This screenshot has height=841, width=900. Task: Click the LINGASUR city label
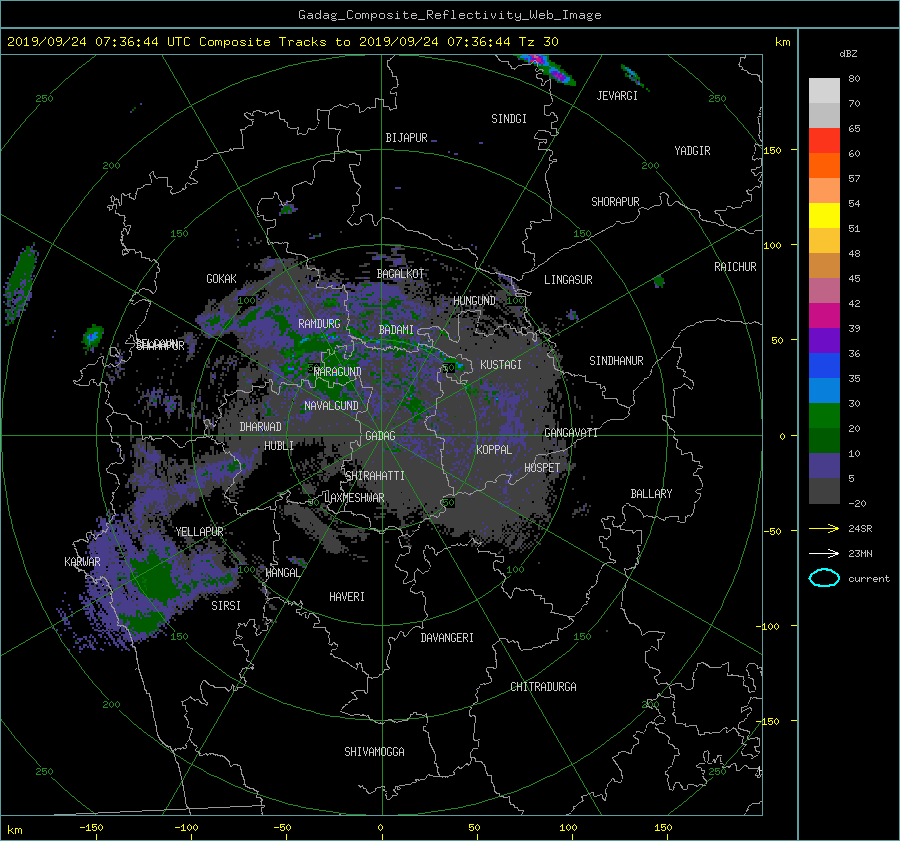pyautogui.click(x=568, y=280)
